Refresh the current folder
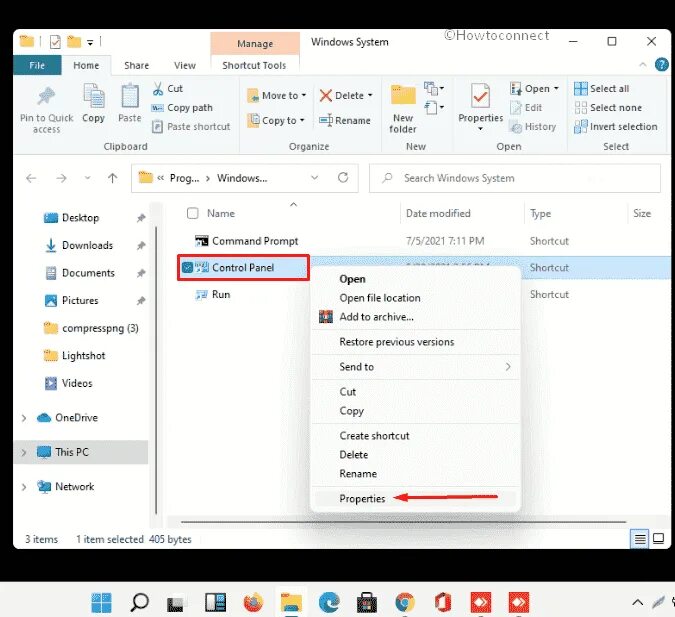The image size is (675, 617). (343, 178)
